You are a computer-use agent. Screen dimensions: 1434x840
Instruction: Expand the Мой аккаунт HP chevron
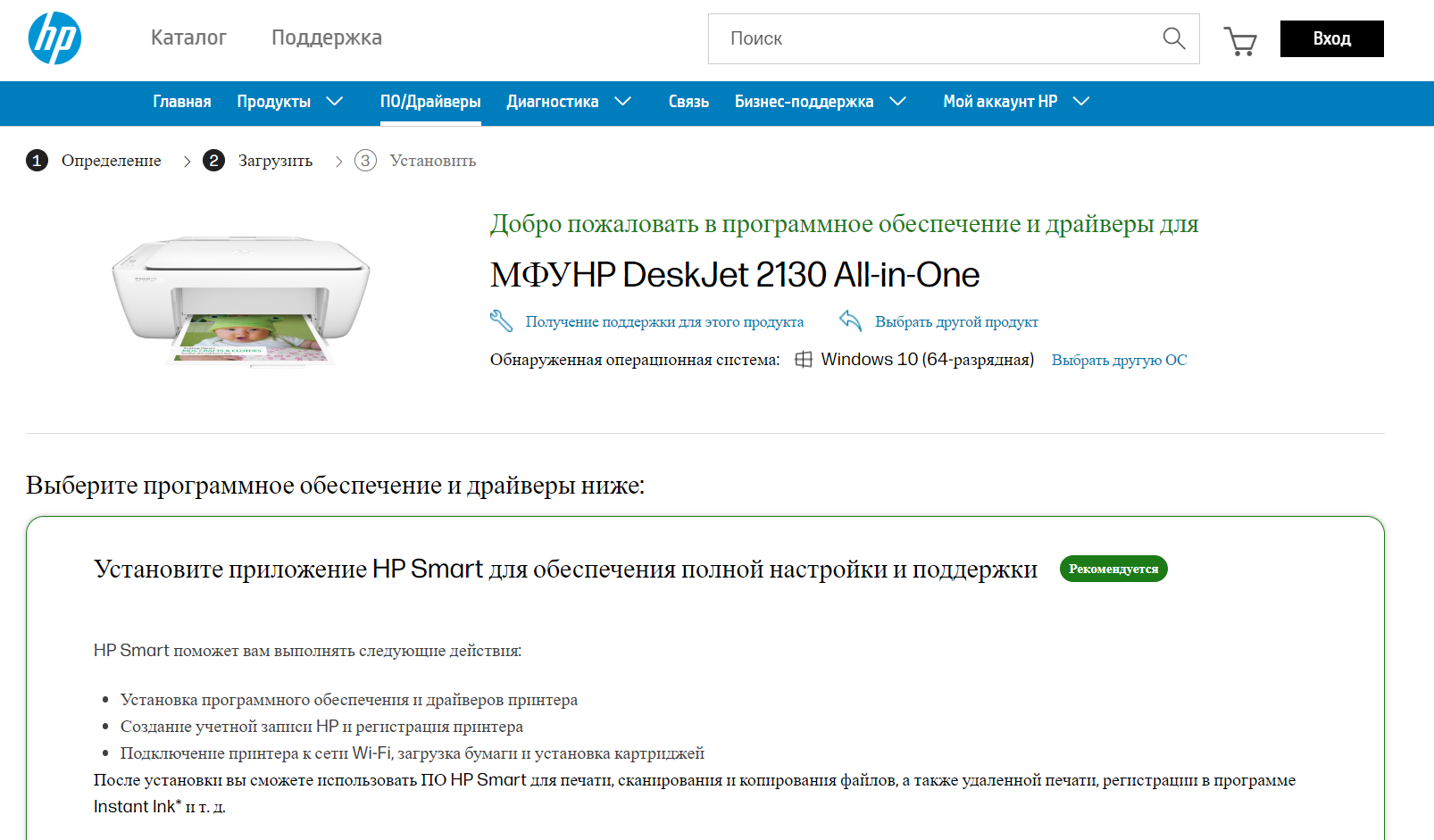[x=1081, y=102]
